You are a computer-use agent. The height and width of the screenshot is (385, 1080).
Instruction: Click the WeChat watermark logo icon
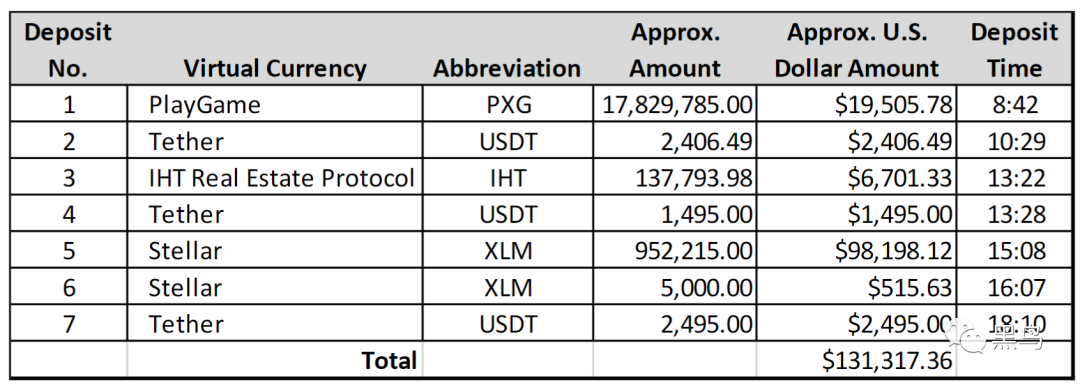coord(966,335)
